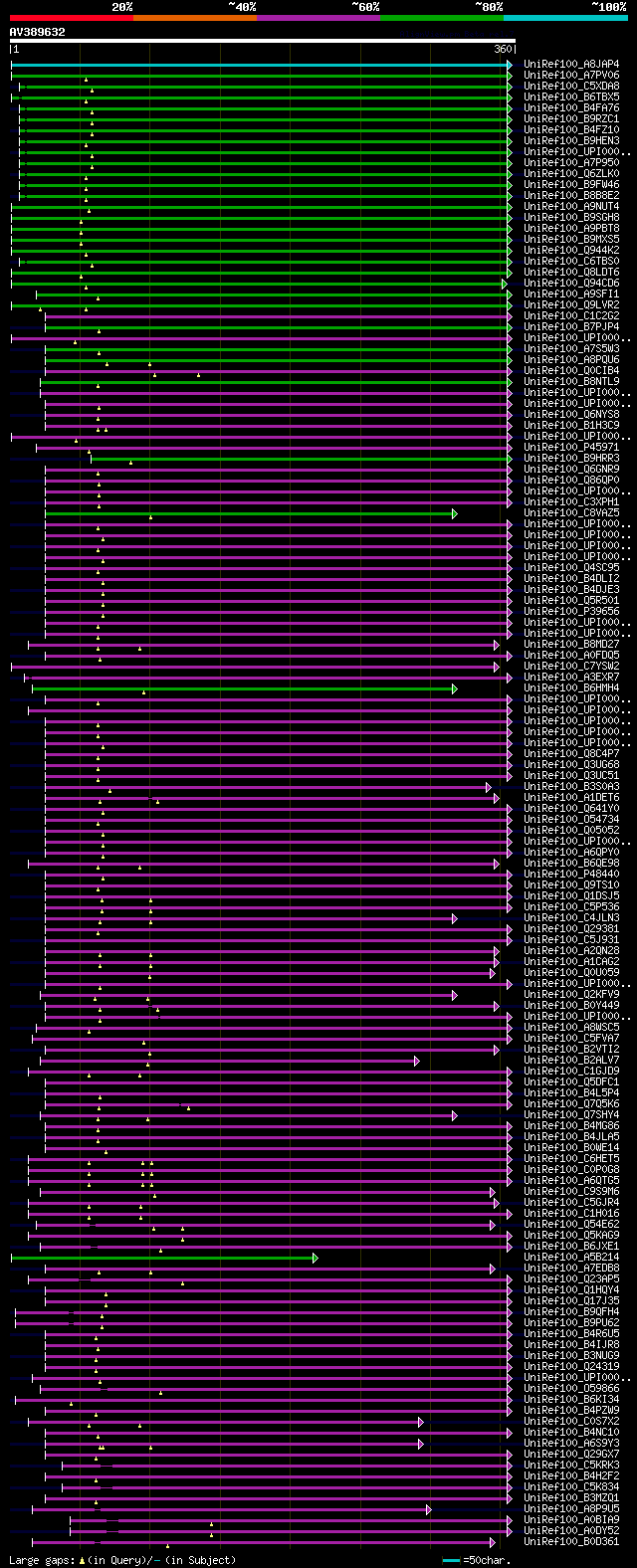Screen dimensions: 637x1568
Task: Select the UniRef100_Q6NYS8 label
Action: [x=571, y=415]
